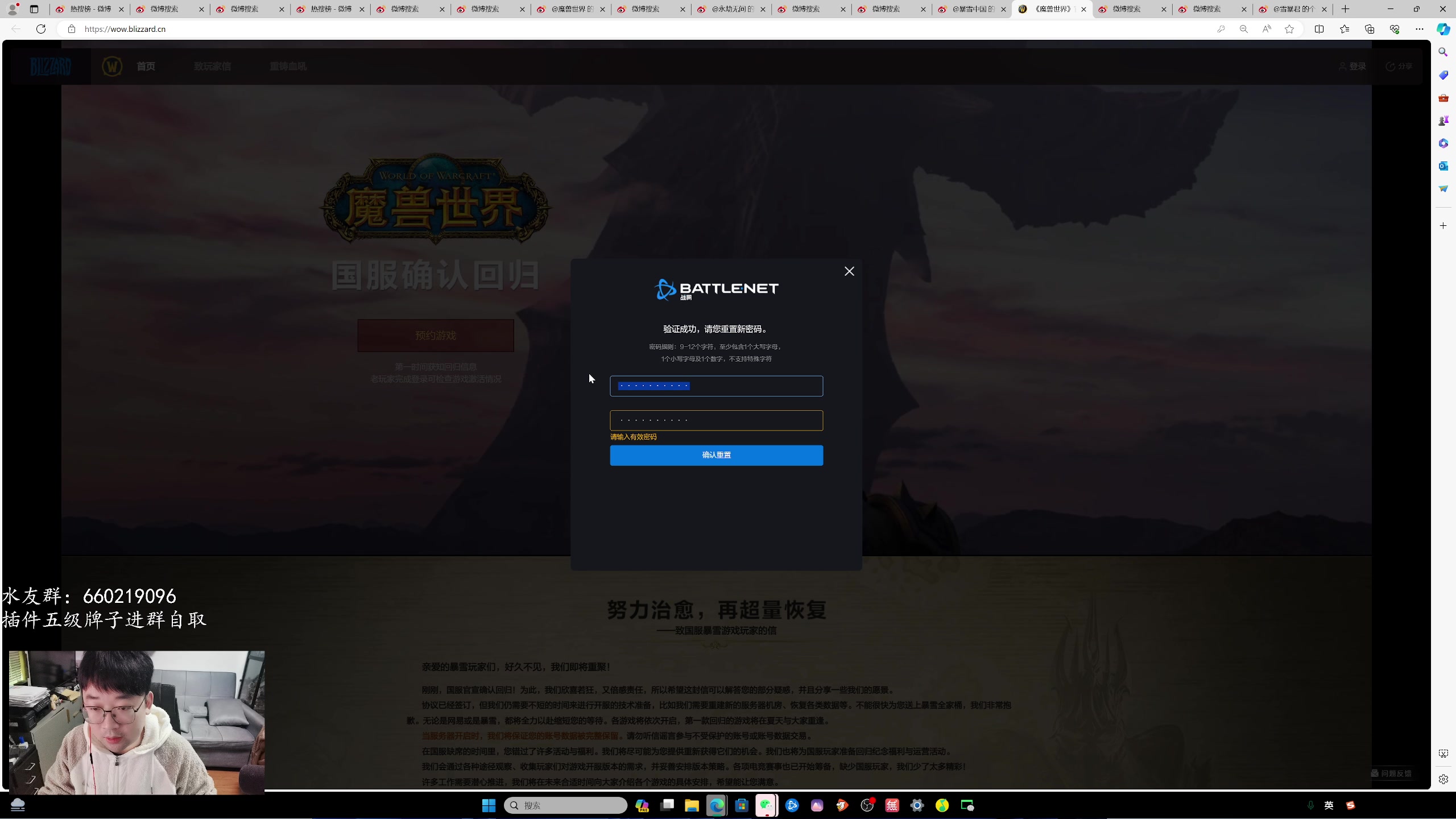
Task: Click the taskbar 搜索 search box
Action: pyautogui.click(x=565, y=805)
